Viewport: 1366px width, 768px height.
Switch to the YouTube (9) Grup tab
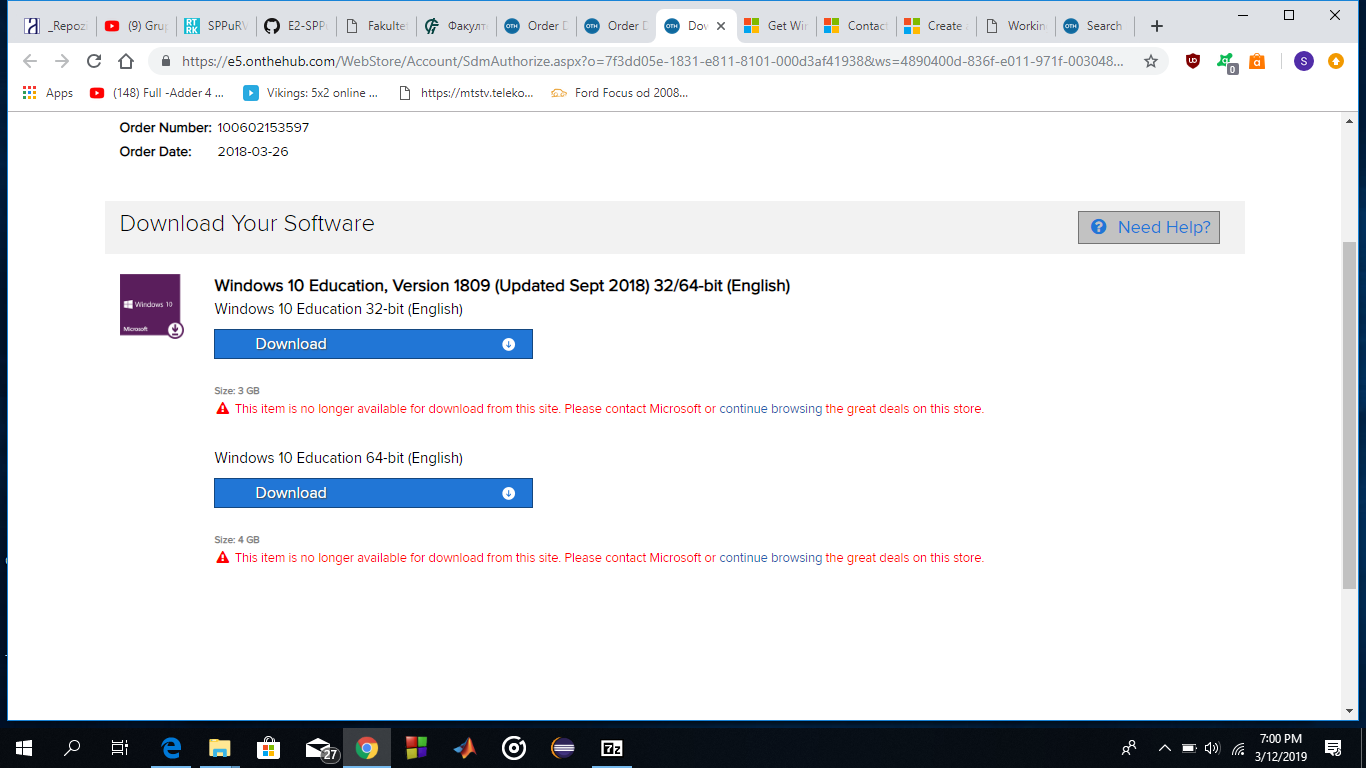pyautogui.click(x=136, y=26)
